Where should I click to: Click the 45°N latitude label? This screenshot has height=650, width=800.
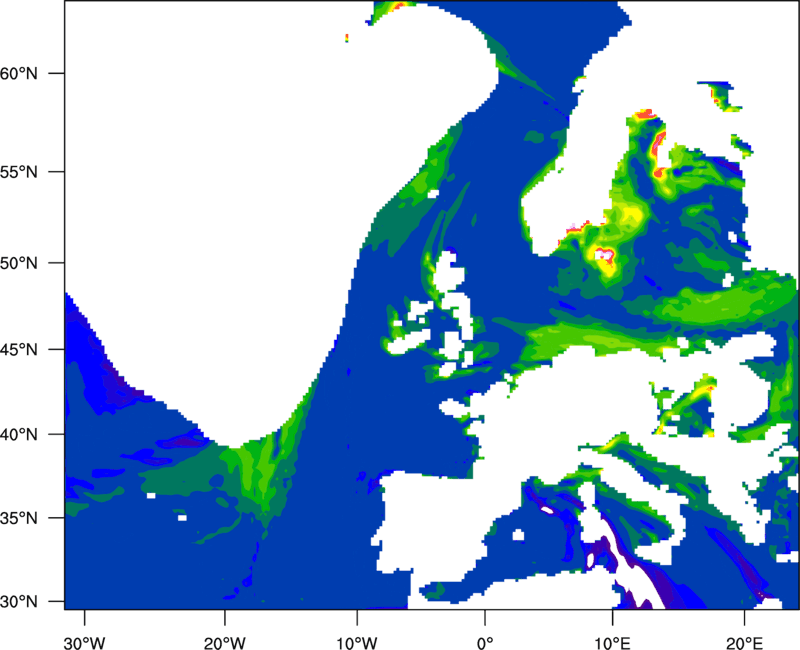click(19, 350)
